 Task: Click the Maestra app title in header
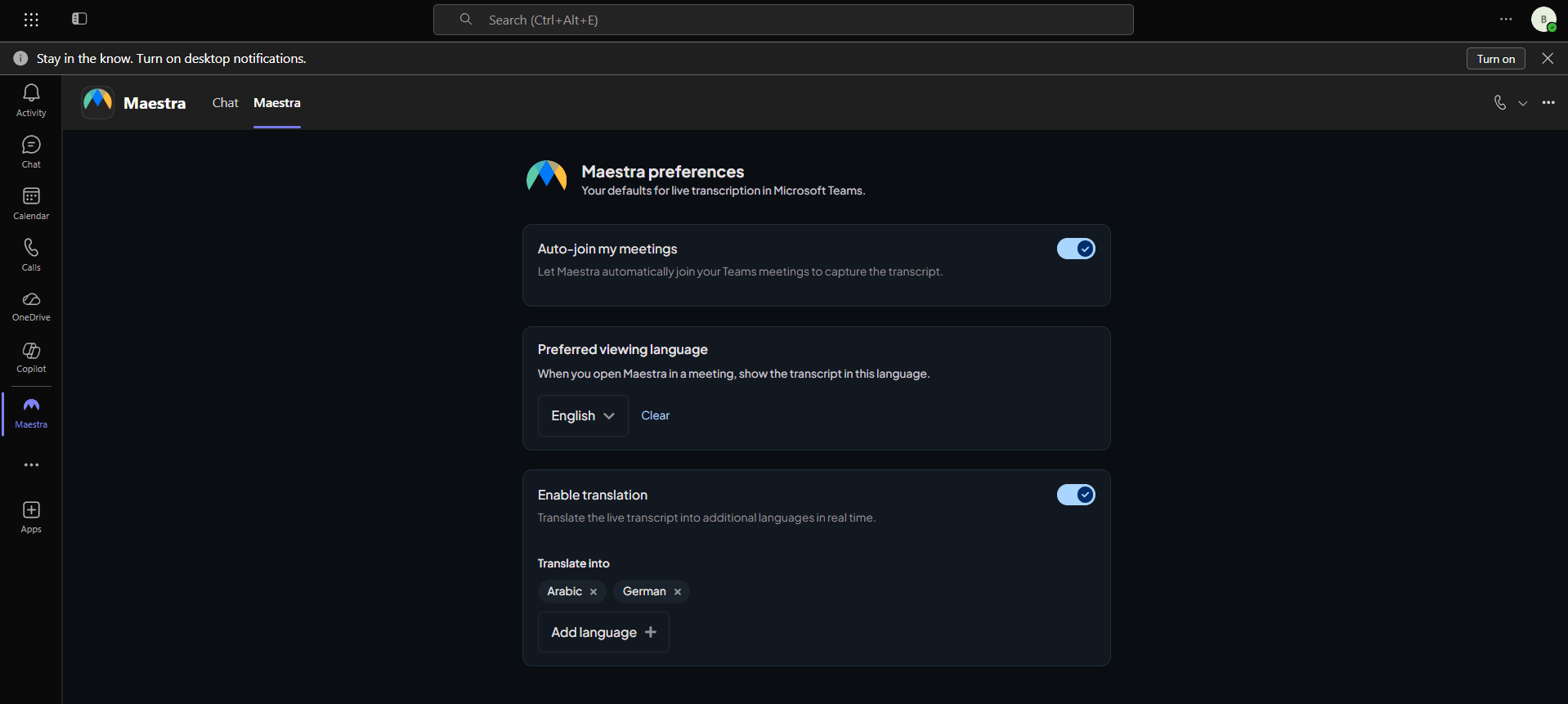pyautogui.click(x=155, y=103)
